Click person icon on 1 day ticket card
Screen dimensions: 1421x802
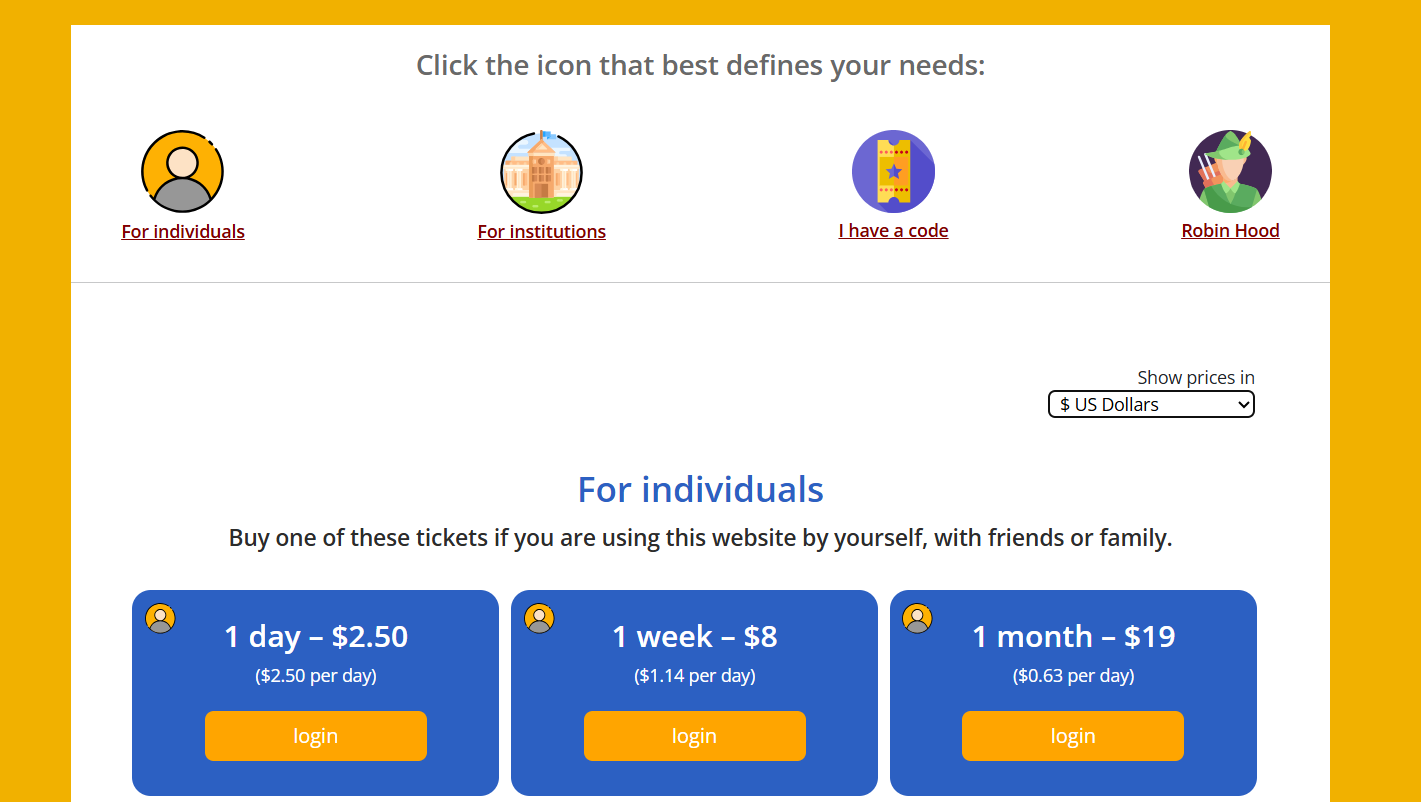(x=160, y=619)
